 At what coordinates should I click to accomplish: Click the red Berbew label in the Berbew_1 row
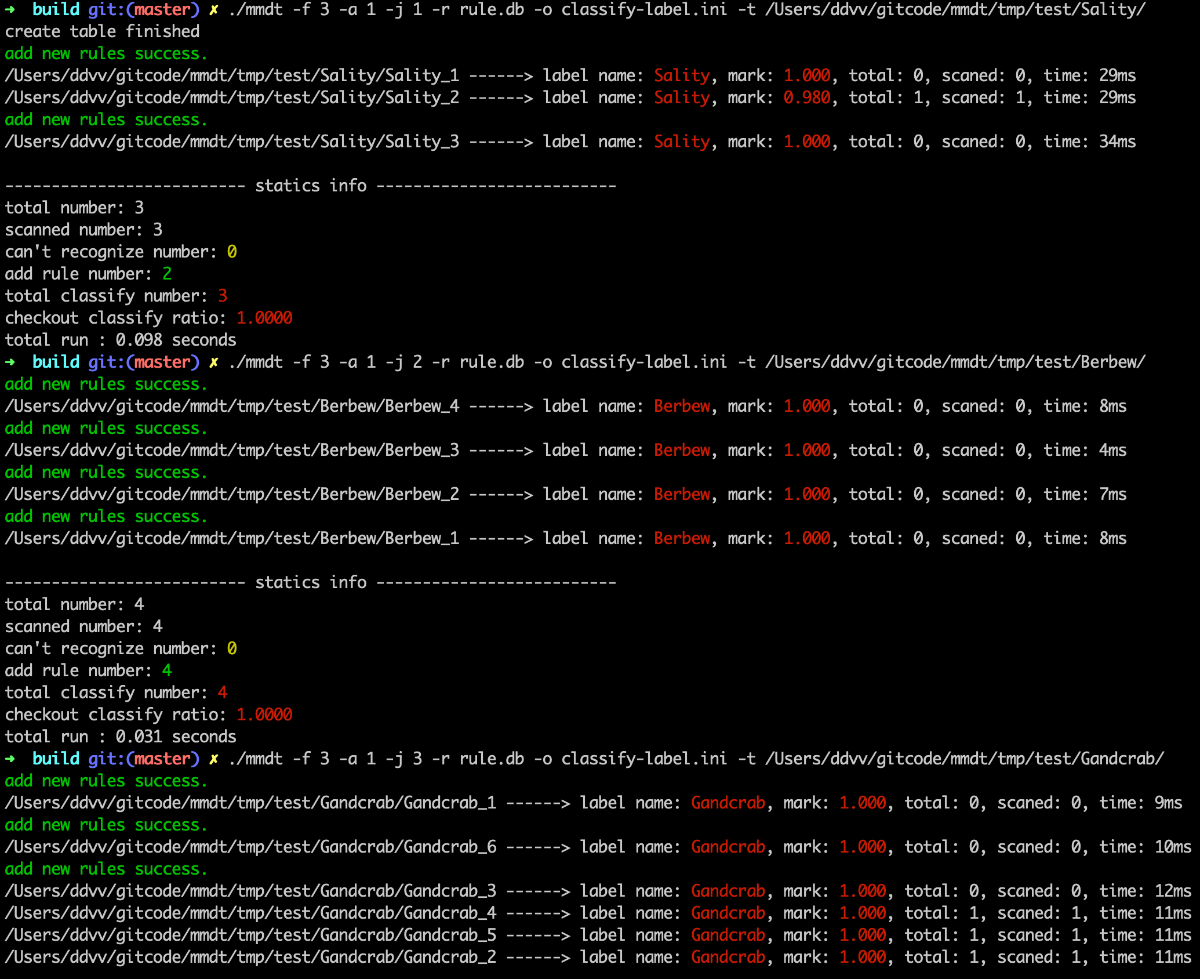click(682, 538)
